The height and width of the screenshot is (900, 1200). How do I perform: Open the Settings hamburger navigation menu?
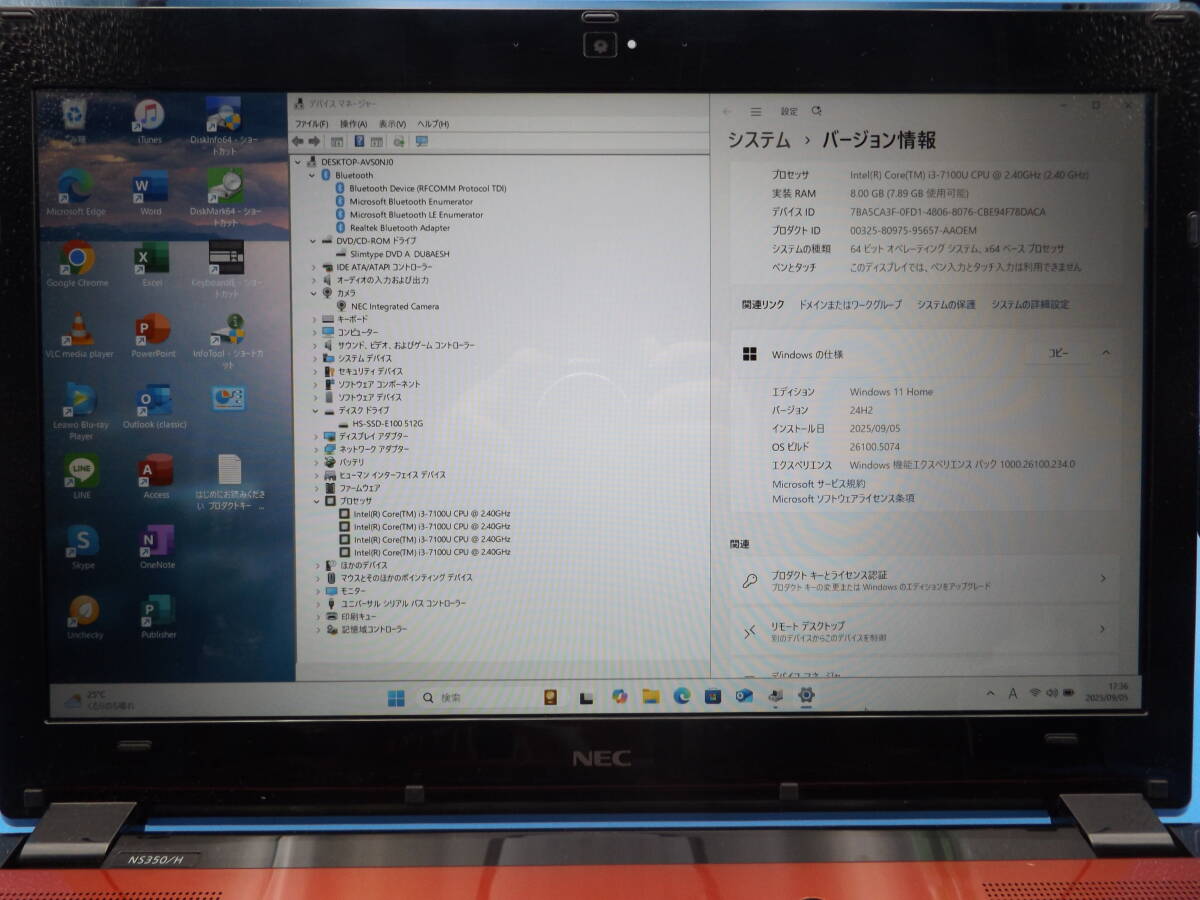[756, 112]
